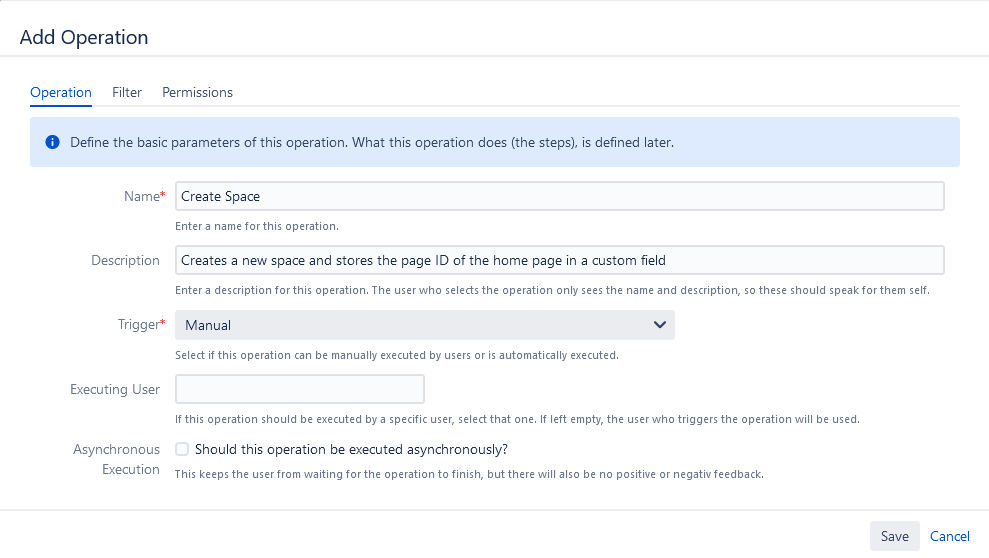Viewport: 989px width, 558px height.
Task: Focus the Name field containing Create Space
Action: click(559, 196)
